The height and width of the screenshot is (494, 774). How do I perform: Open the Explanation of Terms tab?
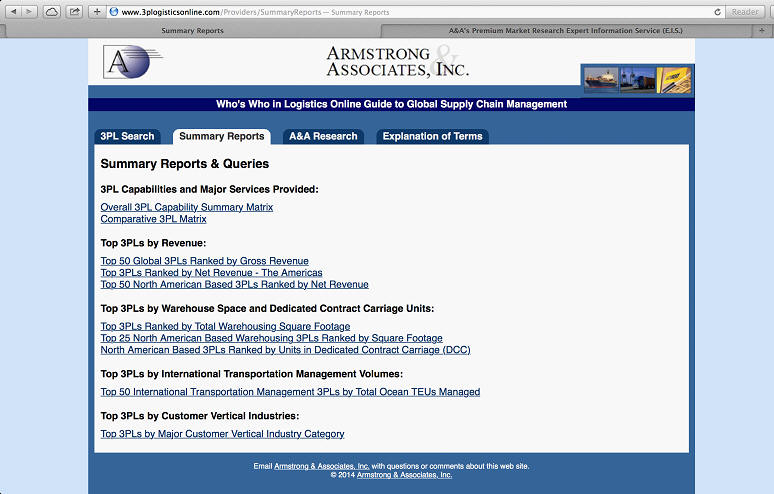coord(432,136)
